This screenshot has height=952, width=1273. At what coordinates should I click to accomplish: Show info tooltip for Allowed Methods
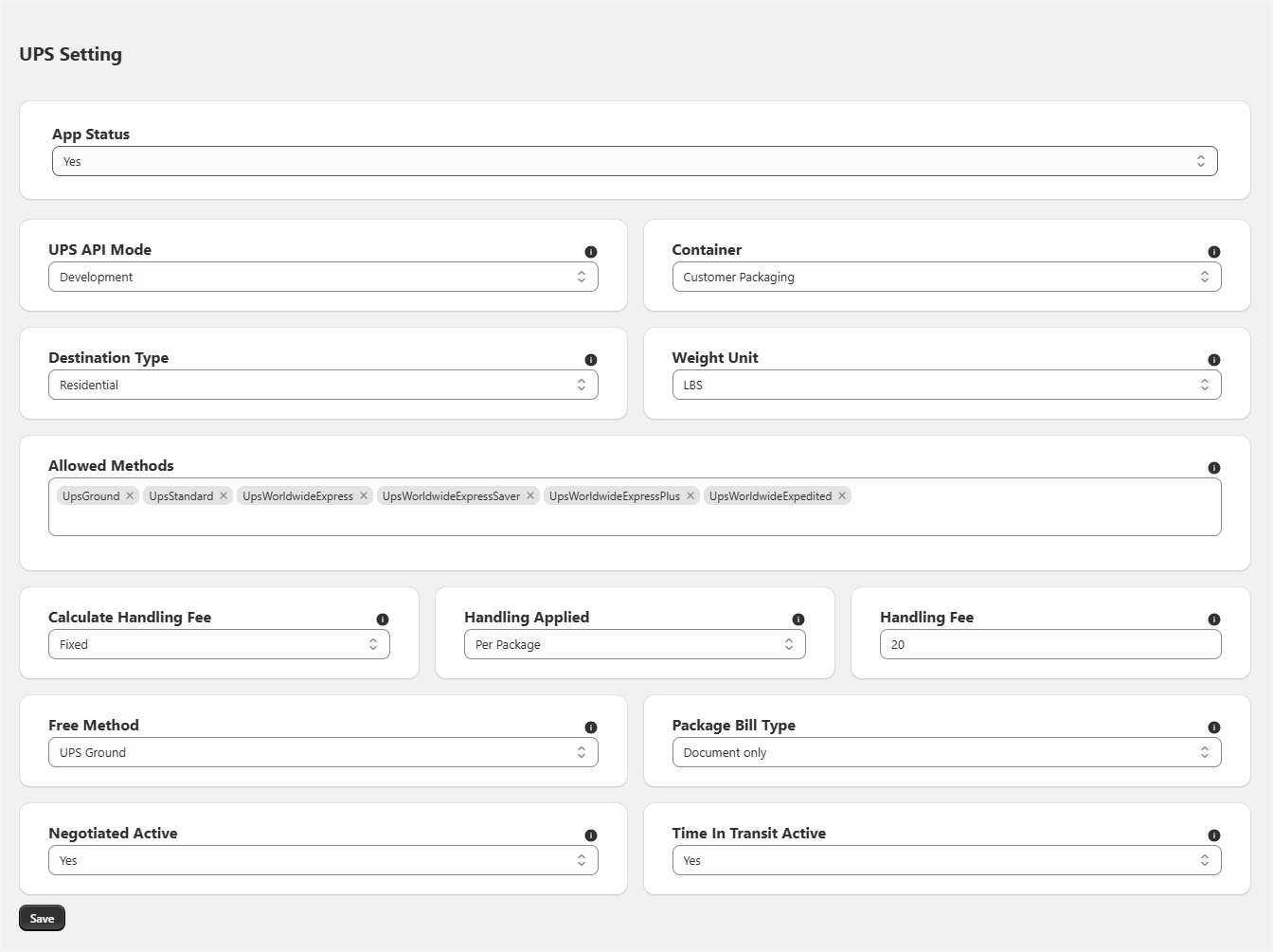(x=1214, y=468)
